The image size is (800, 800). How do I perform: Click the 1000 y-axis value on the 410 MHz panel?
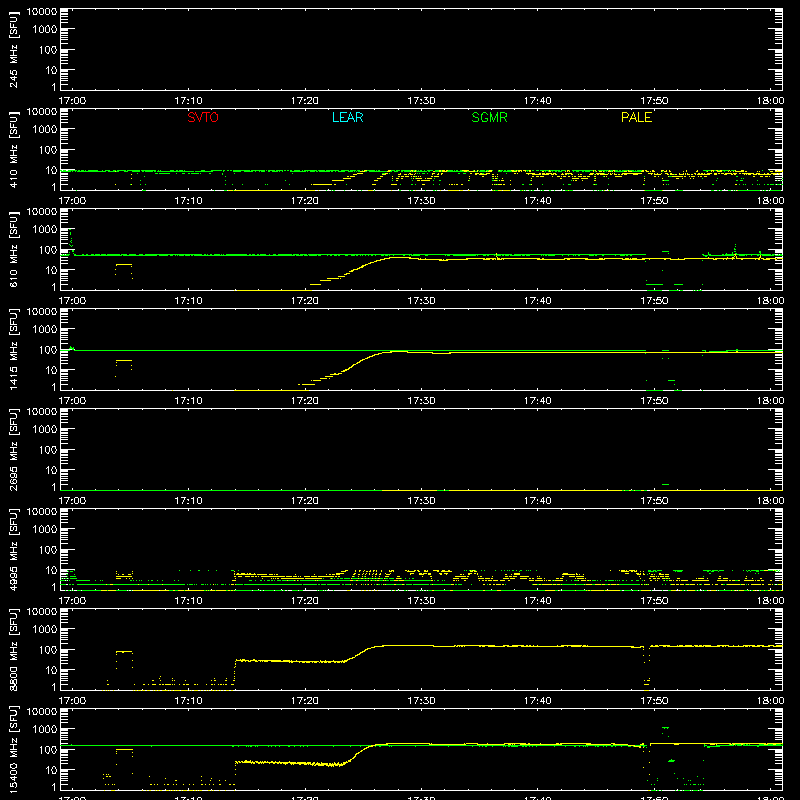pyautogui.click(x=45, y=130)
